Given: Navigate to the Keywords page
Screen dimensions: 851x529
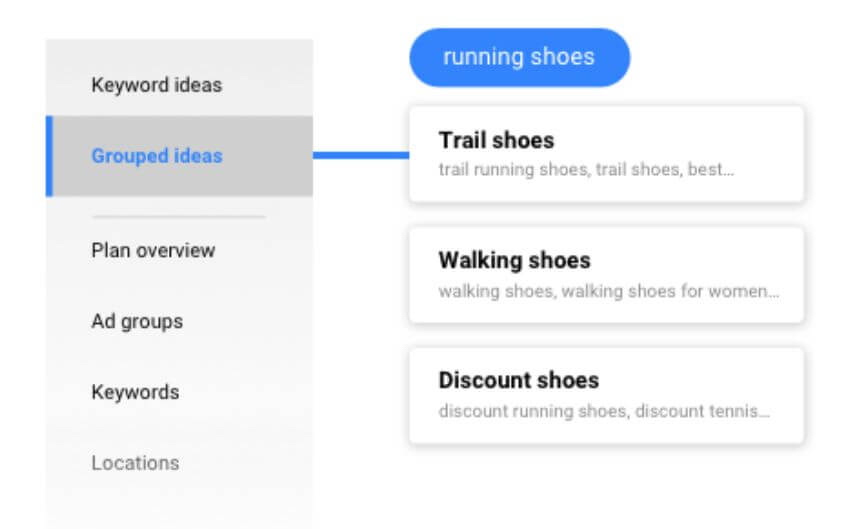Looking at the screenshot, I should point(135,392).
